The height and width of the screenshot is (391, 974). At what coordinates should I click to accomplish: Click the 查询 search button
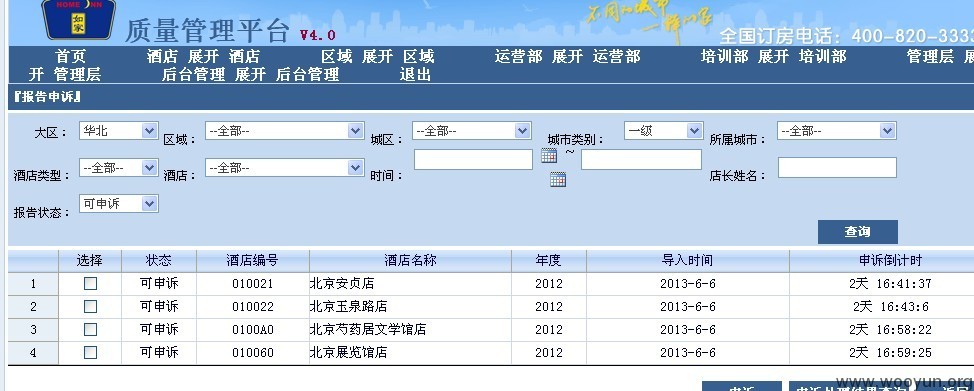857,232
